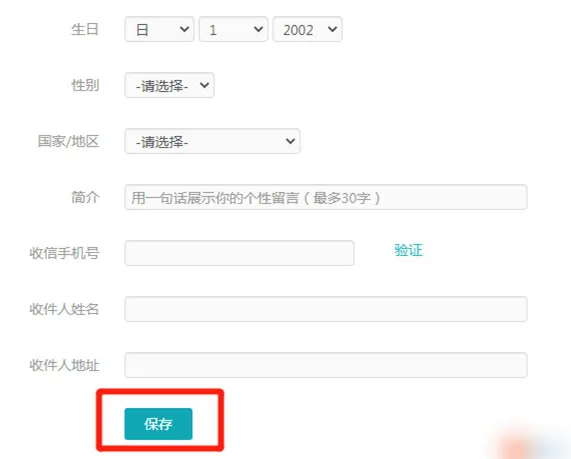
Task: Click the chevron arrow of month dropdown
Action: (185, 29)
